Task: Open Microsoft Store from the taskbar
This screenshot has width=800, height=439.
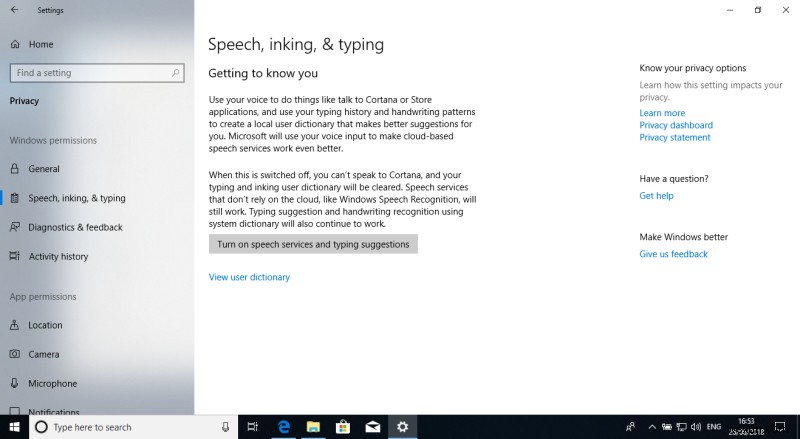Action: [343, 427]
